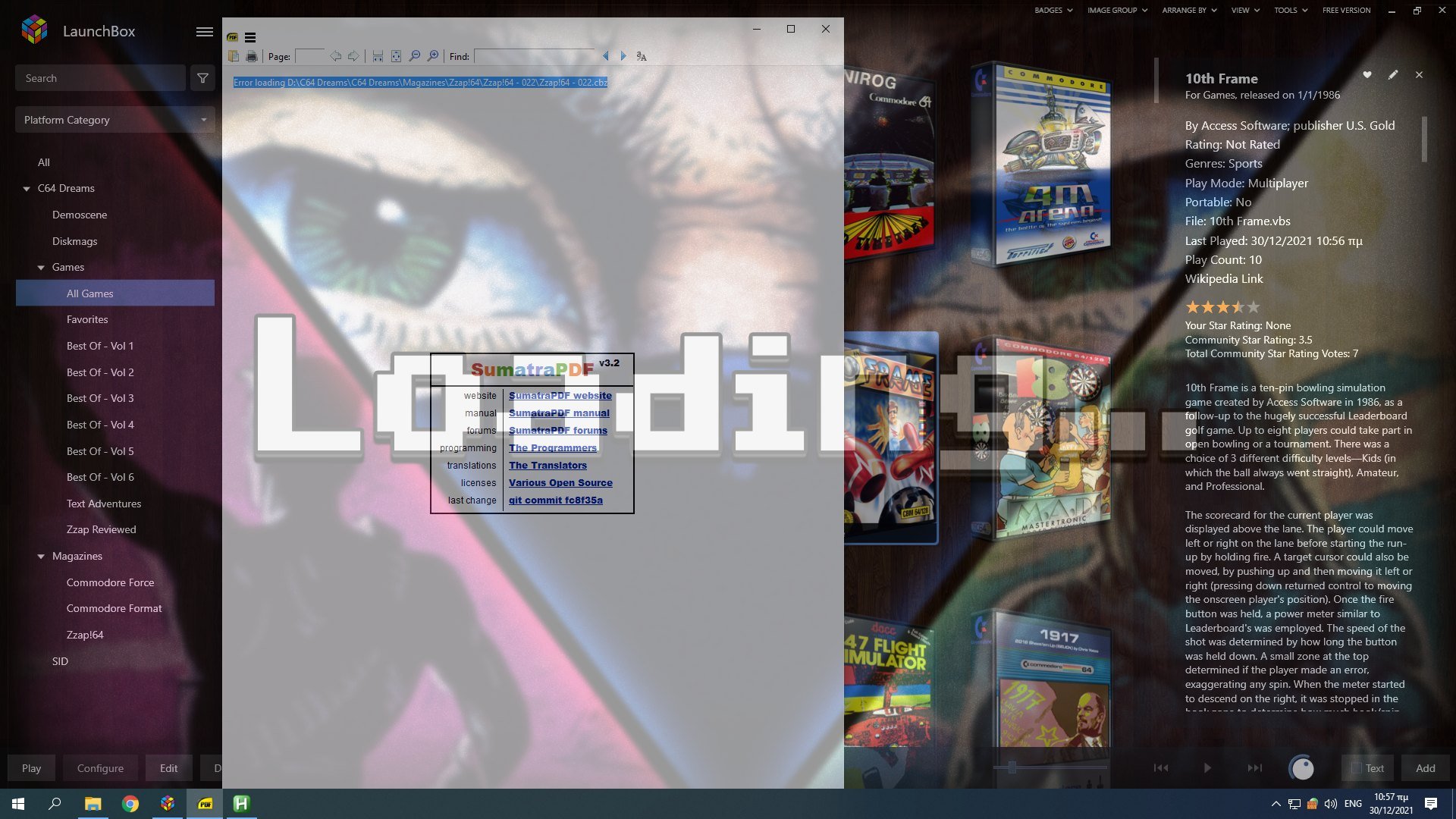Click the zoom out magnifier icon
1456x819 pixels.
point(415,56)
